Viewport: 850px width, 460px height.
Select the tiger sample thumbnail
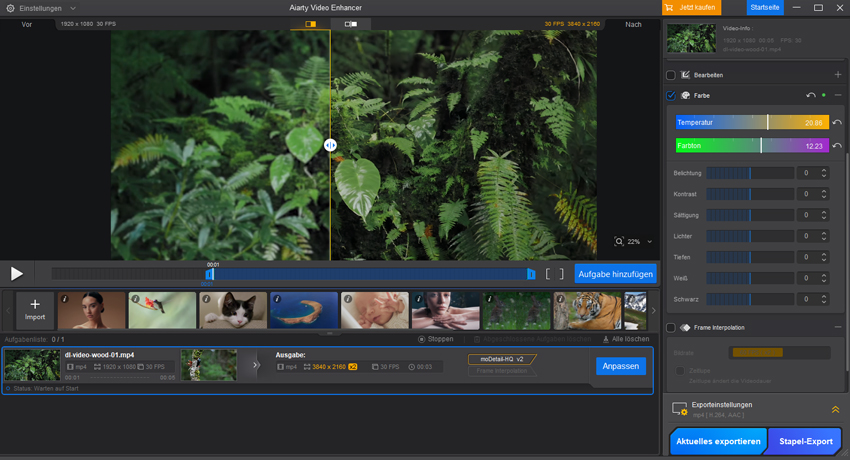click(x=588, y=310)
